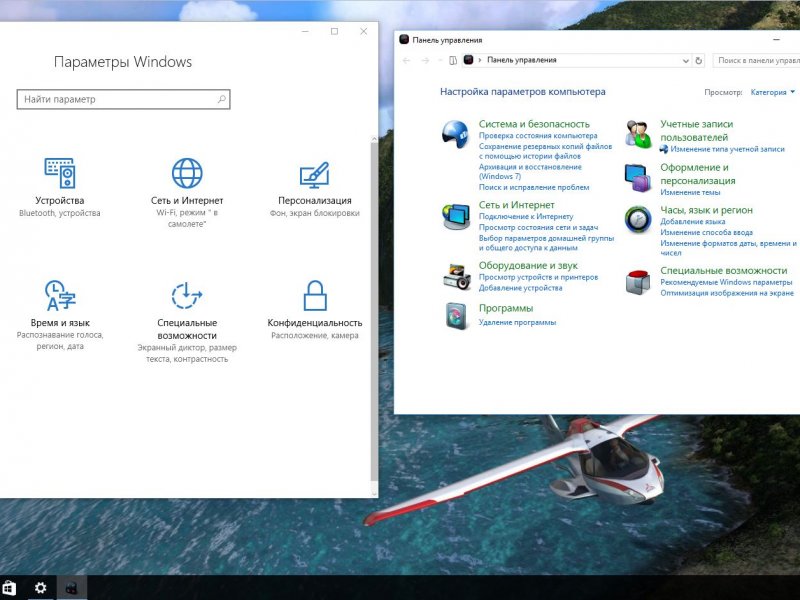The height and width of the screenshot is (600, 800).
Task: Click the scroll up arrow in Параметры Windows
Action: pyautogui.click(x=374, y=139)
